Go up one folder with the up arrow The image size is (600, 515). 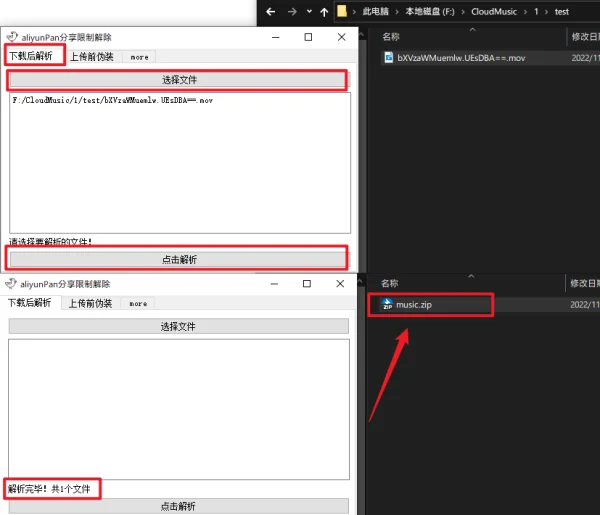(x=324, y=12)
